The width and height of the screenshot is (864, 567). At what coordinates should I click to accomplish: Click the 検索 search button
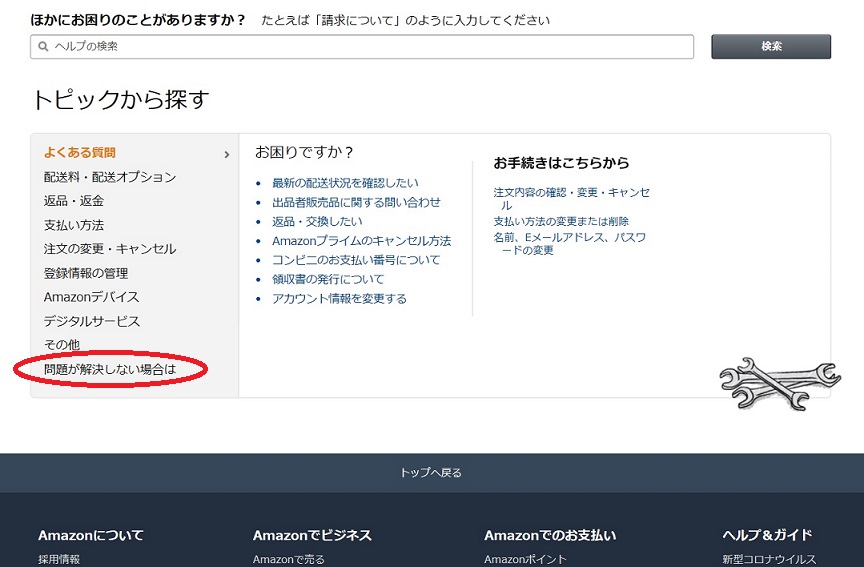click(x=771, y=47)
